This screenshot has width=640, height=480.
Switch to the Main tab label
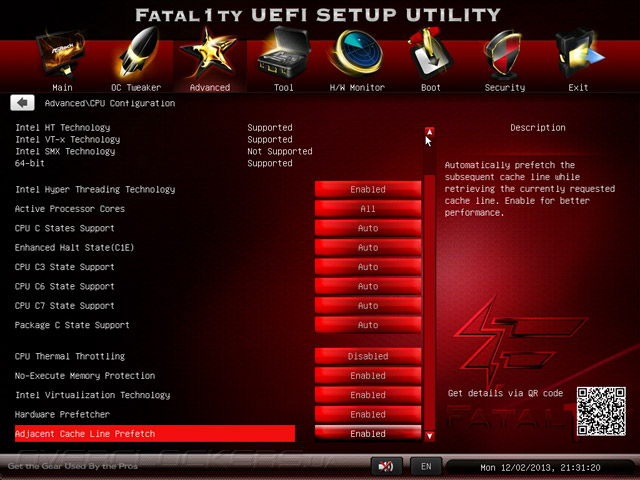62,88
